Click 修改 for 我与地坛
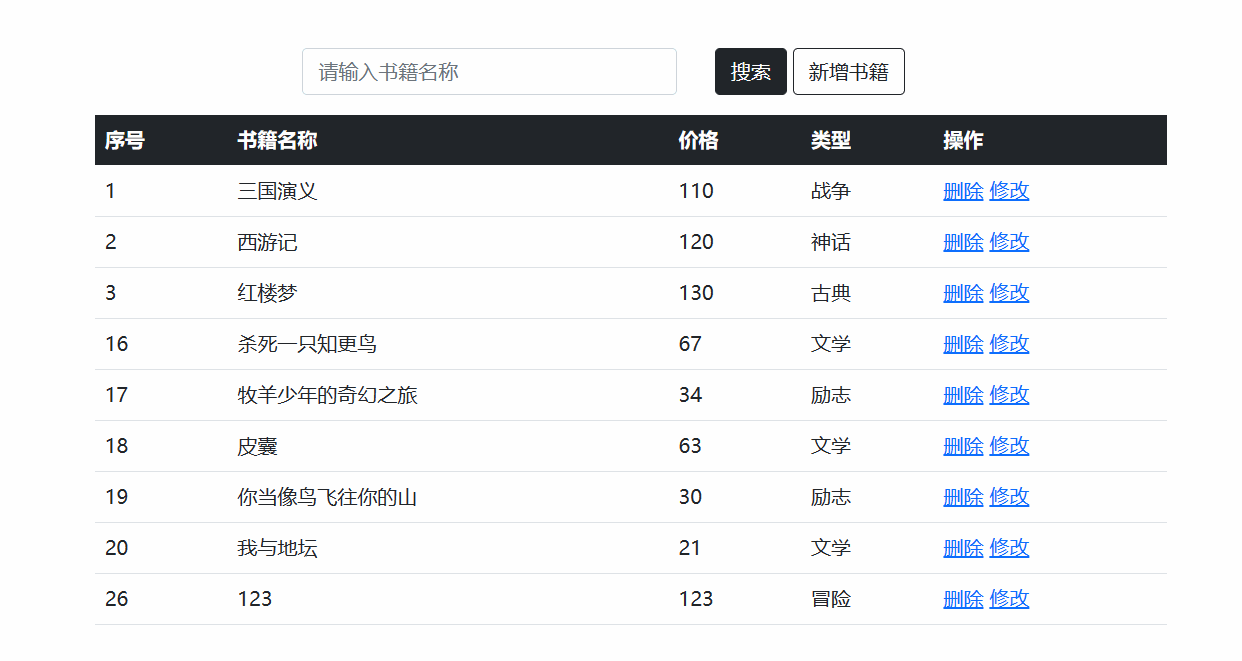Image resolution: width=1242 pixels, height=661 pixels. point(1009,548)
